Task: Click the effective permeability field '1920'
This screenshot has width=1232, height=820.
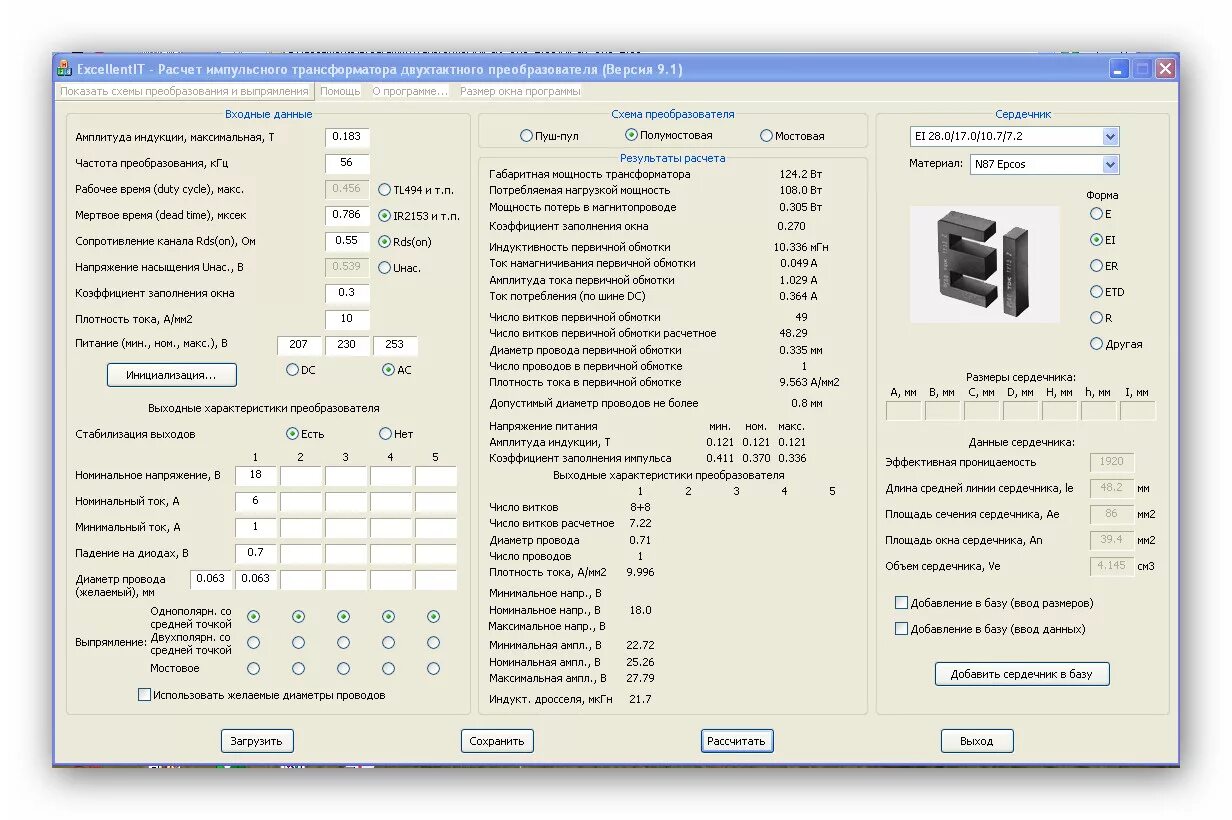Action: [1111, 462]
